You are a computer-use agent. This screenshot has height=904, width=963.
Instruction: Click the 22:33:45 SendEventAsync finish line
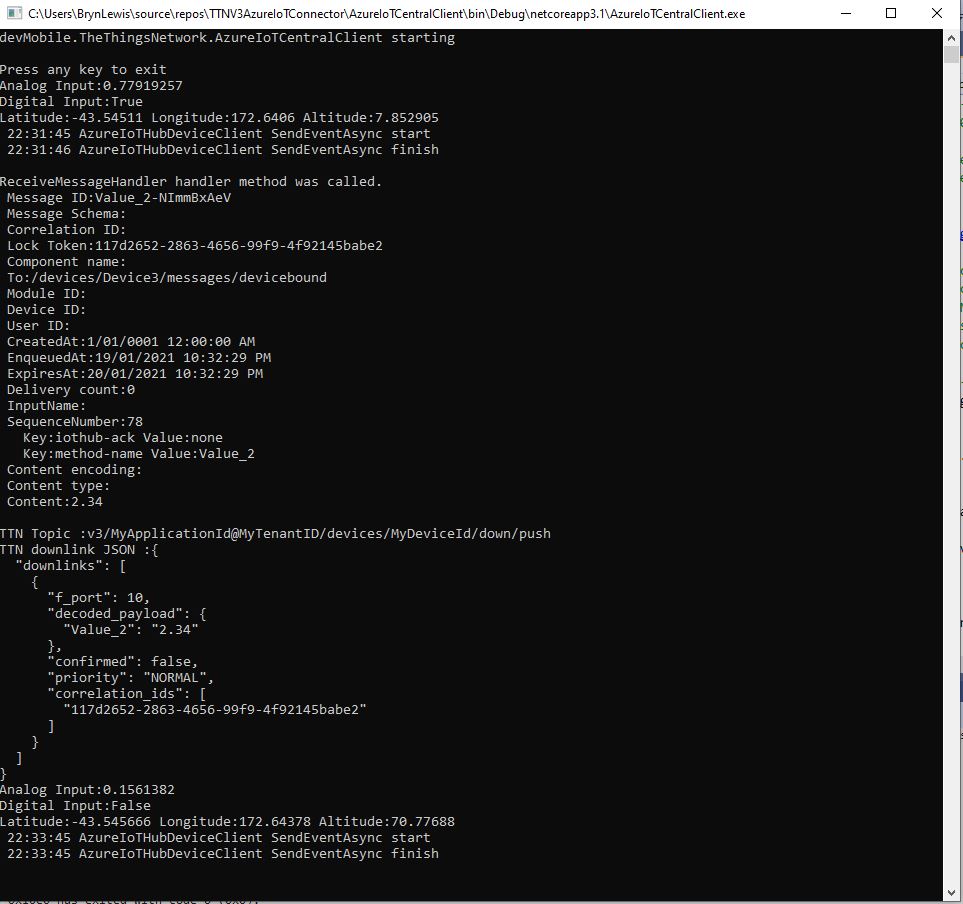[x=222, y=854]
